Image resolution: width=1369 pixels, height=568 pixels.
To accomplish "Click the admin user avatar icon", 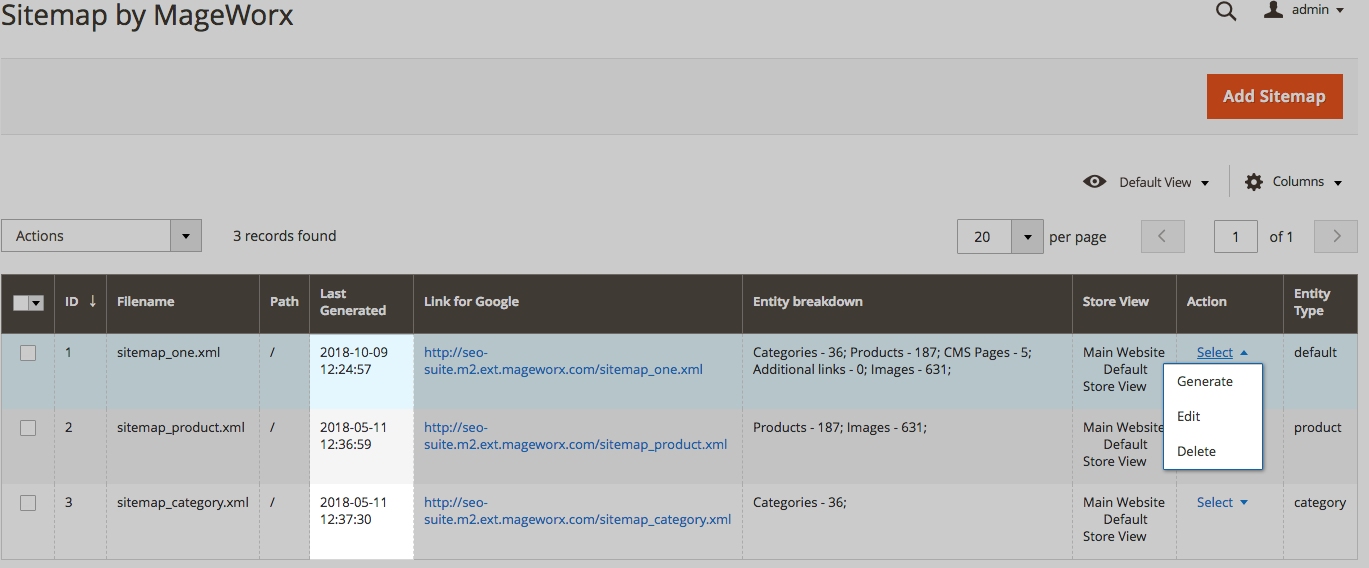I will 1273,9.
